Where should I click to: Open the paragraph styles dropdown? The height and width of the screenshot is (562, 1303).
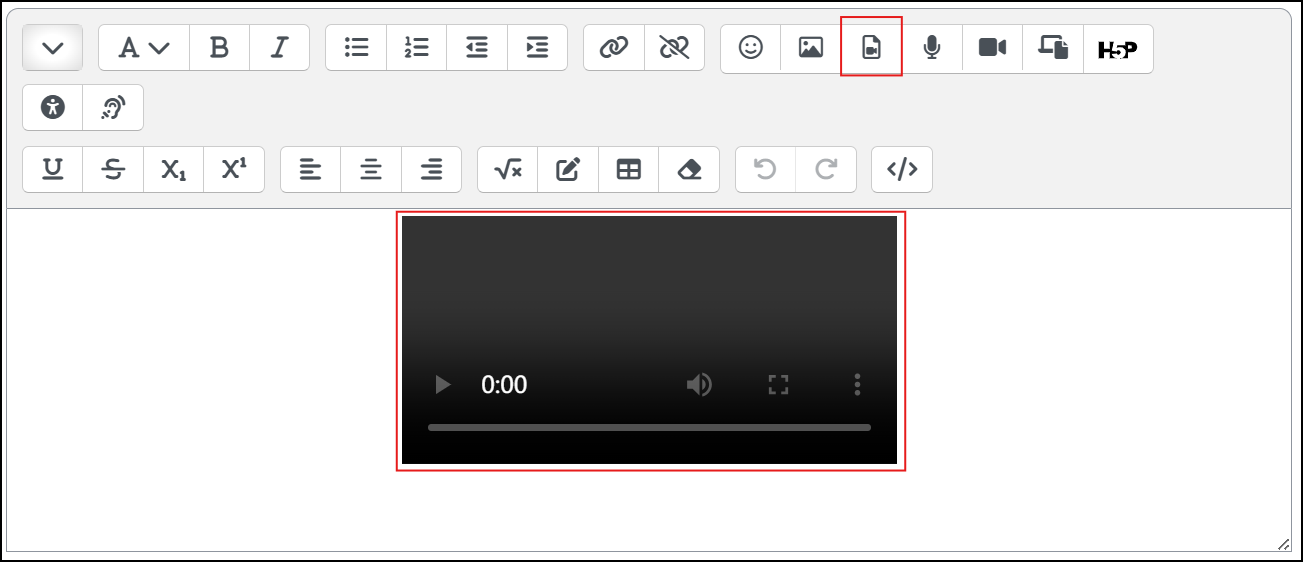[144, 48]
